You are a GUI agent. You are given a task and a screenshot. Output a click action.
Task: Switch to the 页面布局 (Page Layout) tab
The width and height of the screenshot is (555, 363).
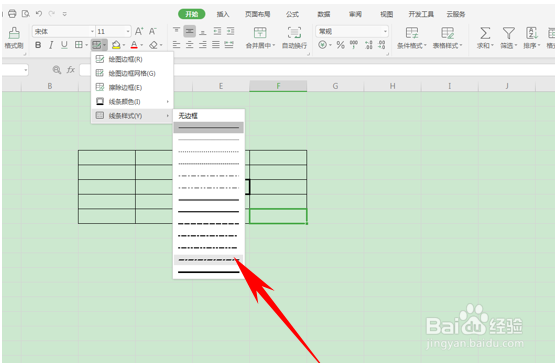(257, 14)
